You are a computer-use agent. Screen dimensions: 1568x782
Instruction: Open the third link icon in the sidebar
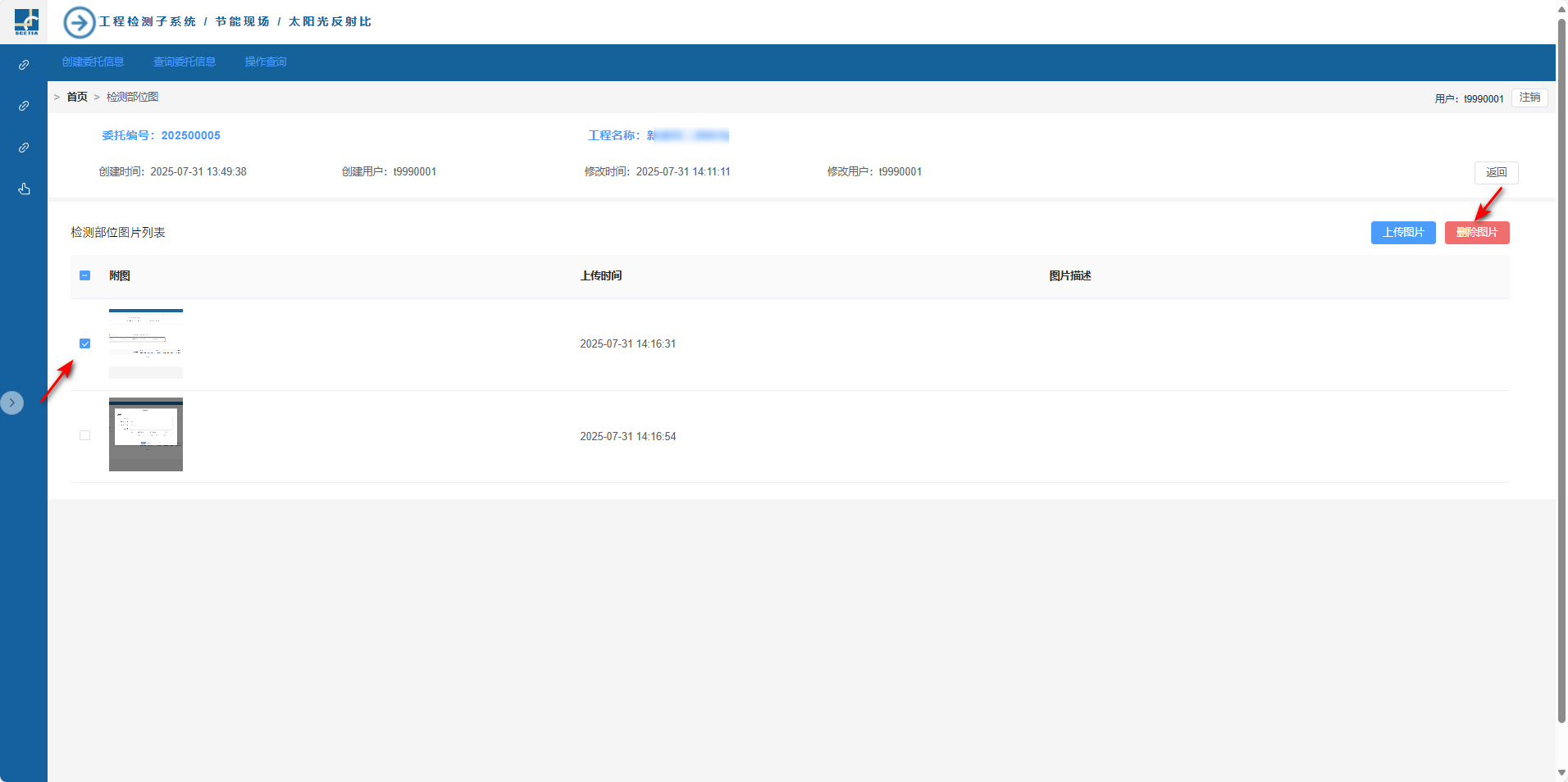click(x=24, y=148)
